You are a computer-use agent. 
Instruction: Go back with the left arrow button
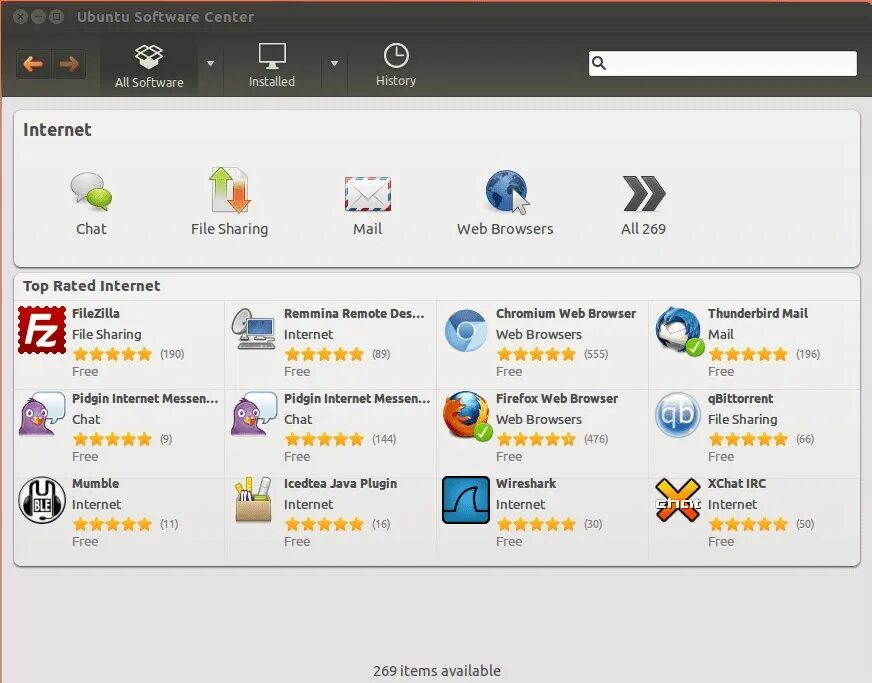pyautogui.click(x=33, y=65)
